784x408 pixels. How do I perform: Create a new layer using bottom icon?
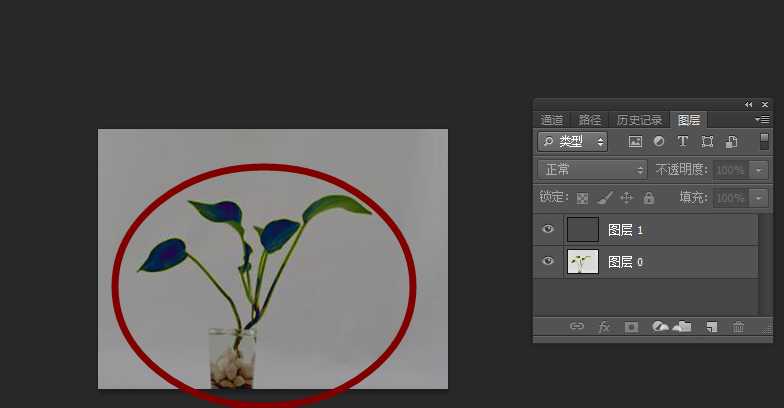click(x=711, y=327)
